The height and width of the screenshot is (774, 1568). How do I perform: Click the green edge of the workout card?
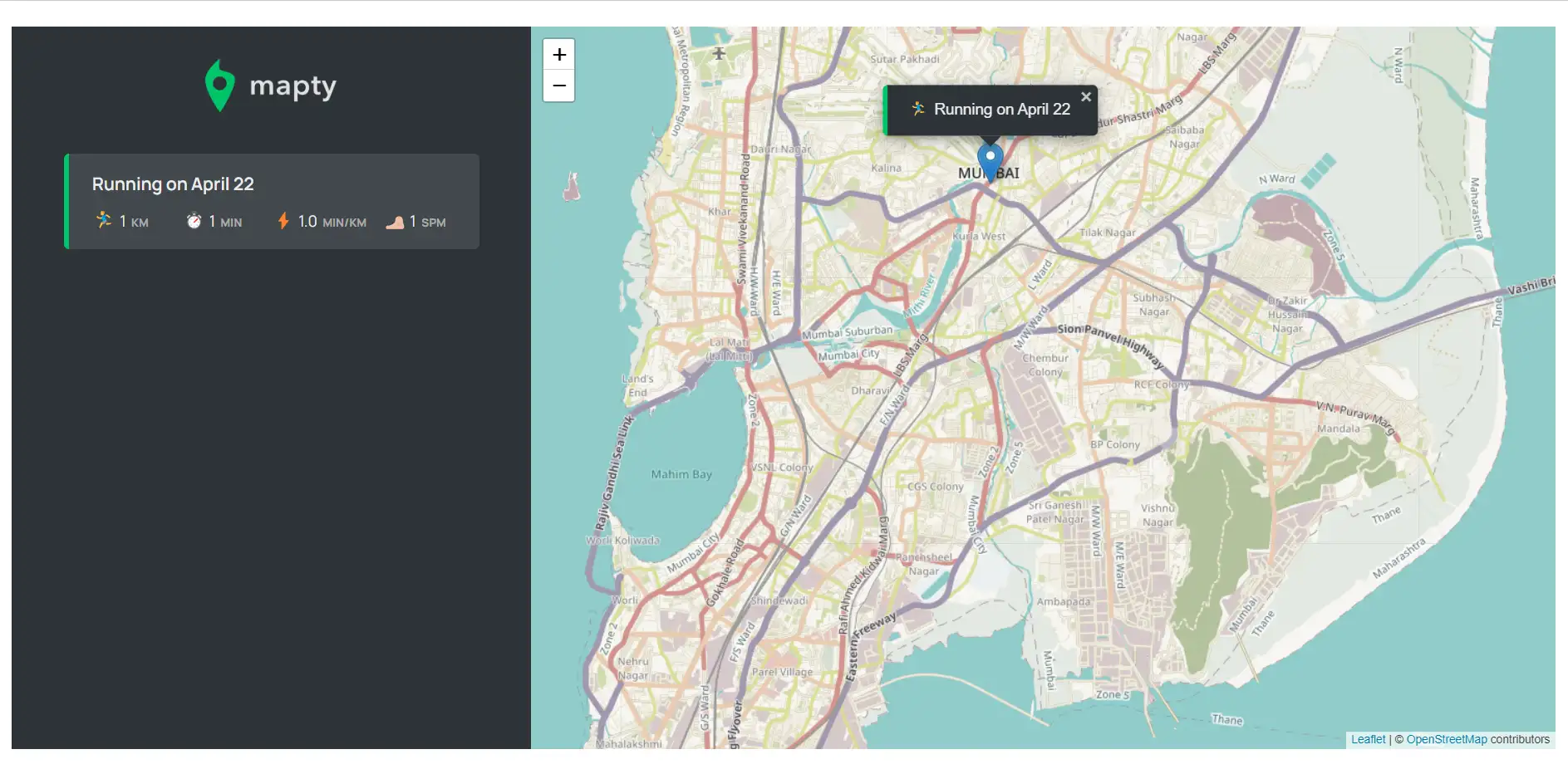click(66, 201)
